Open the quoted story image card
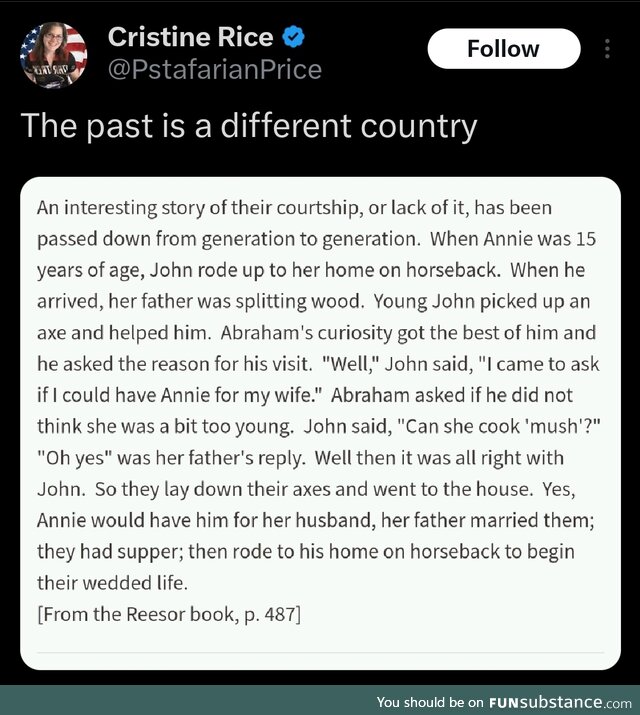Screen dimensions: 640x715 (x=320, y=423)
